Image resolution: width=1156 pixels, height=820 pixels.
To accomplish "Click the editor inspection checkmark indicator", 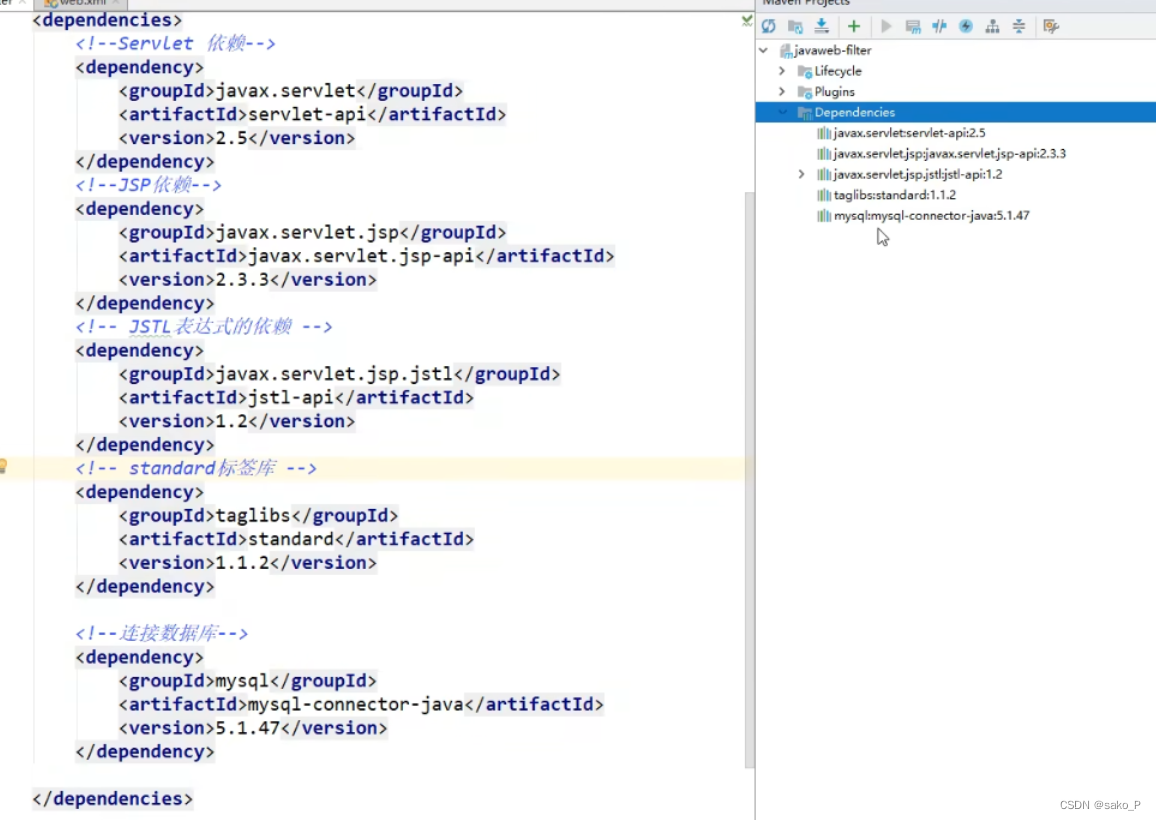I will [747, 21].
